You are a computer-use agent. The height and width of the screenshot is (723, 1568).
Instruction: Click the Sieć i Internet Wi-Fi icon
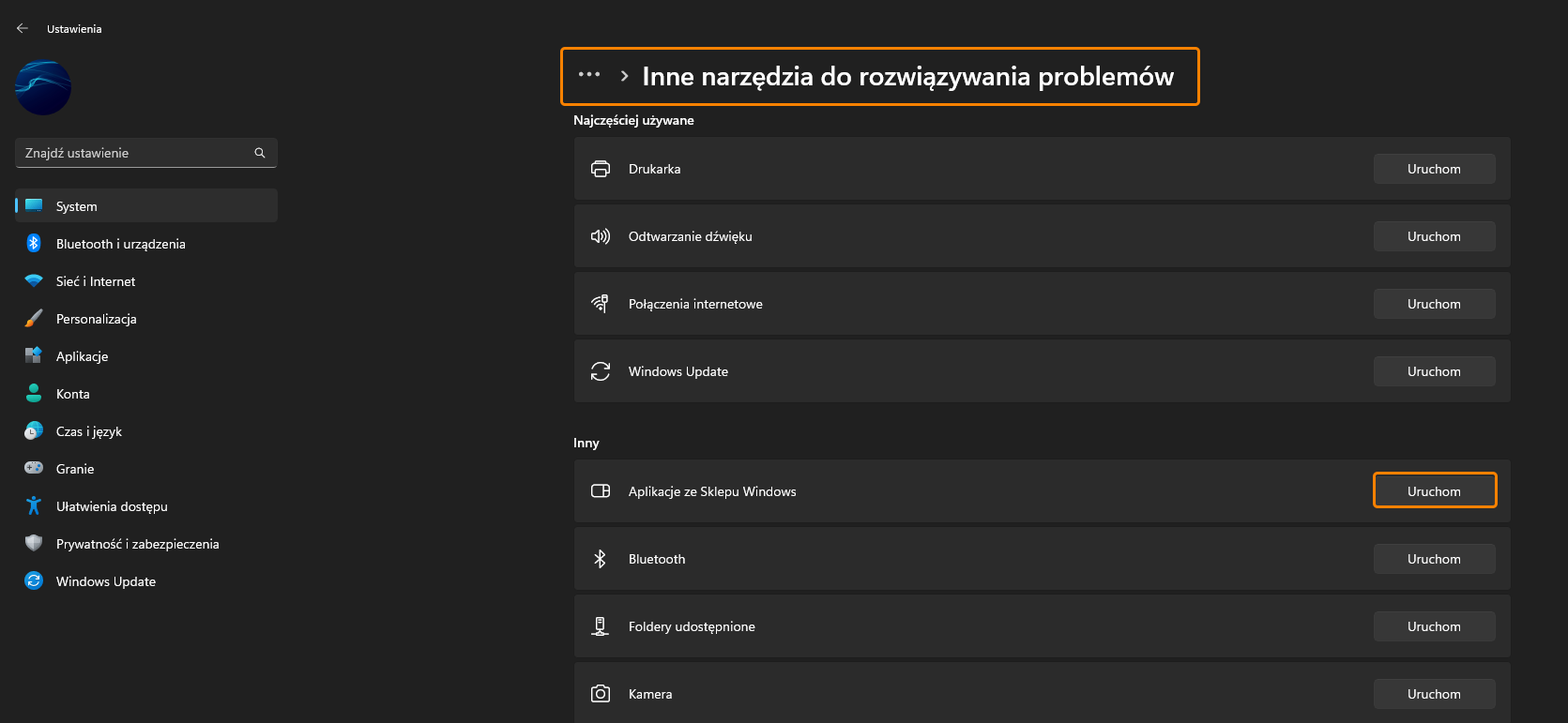coord(34,280)
